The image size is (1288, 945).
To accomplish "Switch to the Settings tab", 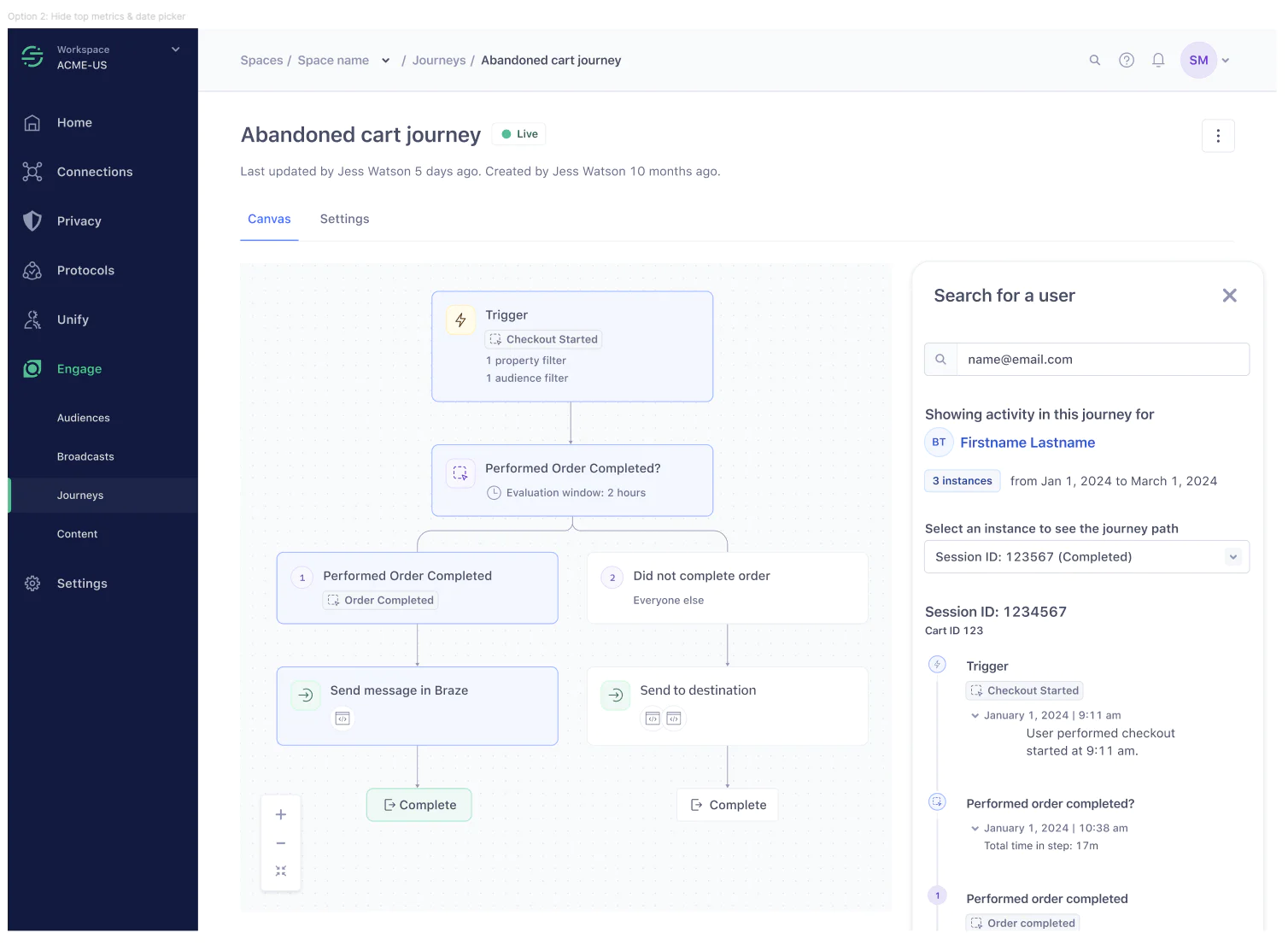I will [345, 220].
